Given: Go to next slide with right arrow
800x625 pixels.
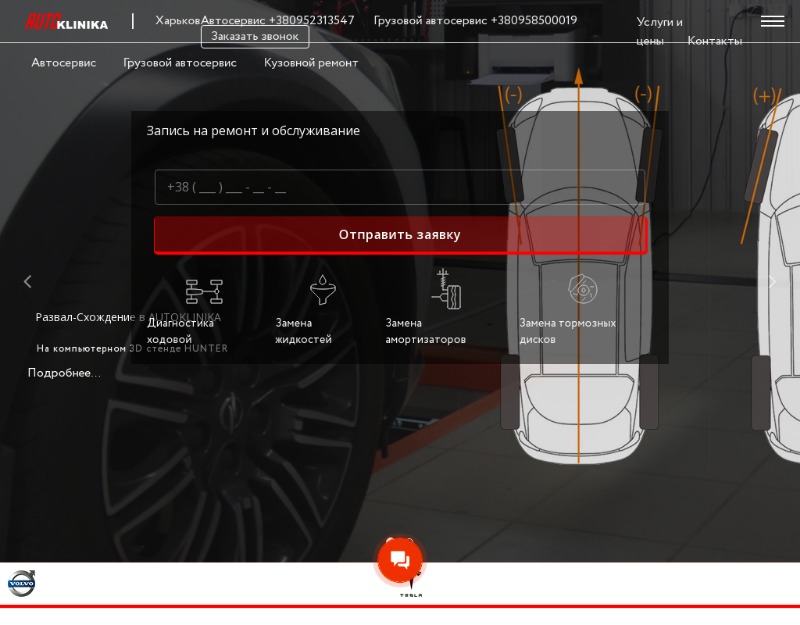Looking at the screenshot, I should point(772,282).
